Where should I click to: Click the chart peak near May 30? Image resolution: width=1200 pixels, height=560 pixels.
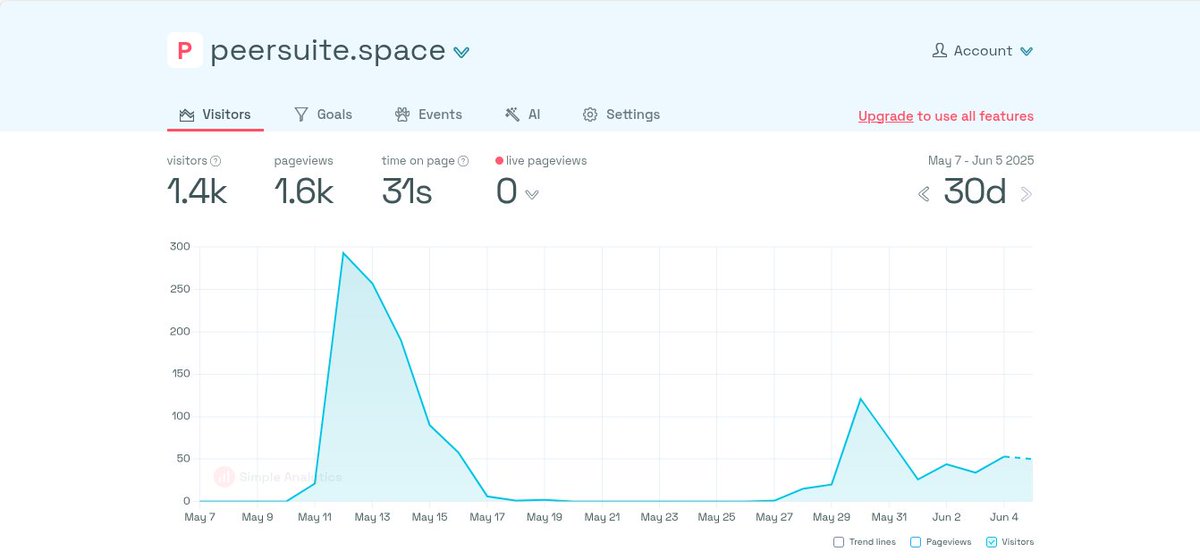[x=861, y=398]
